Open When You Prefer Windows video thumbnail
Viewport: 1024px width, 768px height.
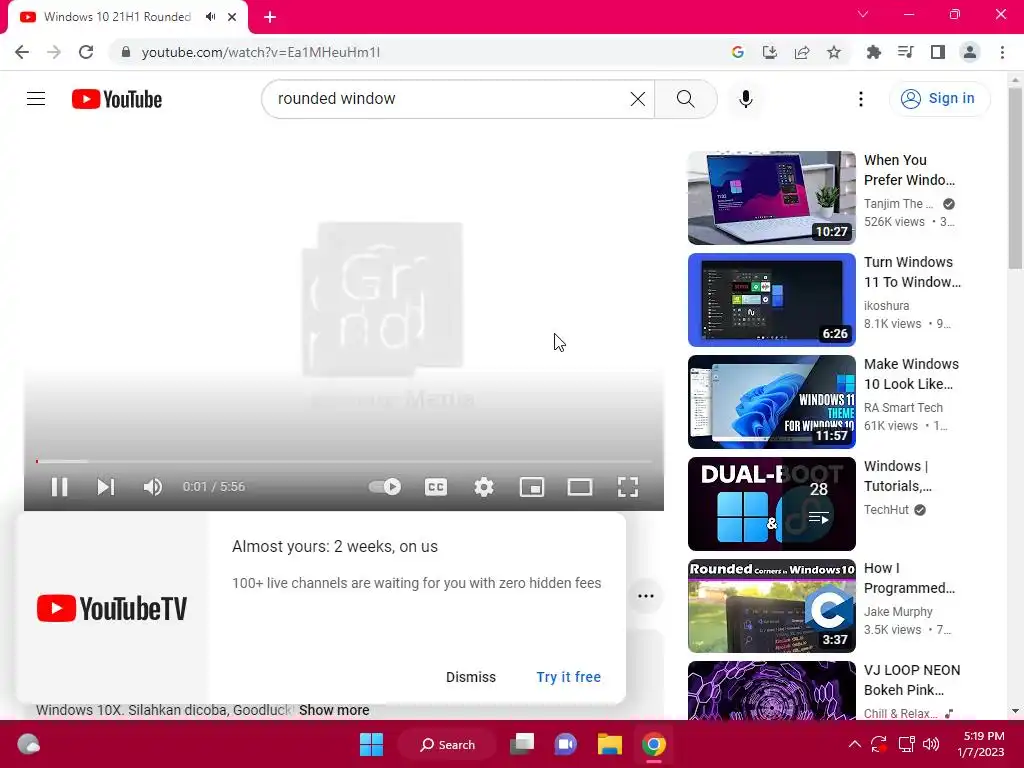click(x=771, y=198)
